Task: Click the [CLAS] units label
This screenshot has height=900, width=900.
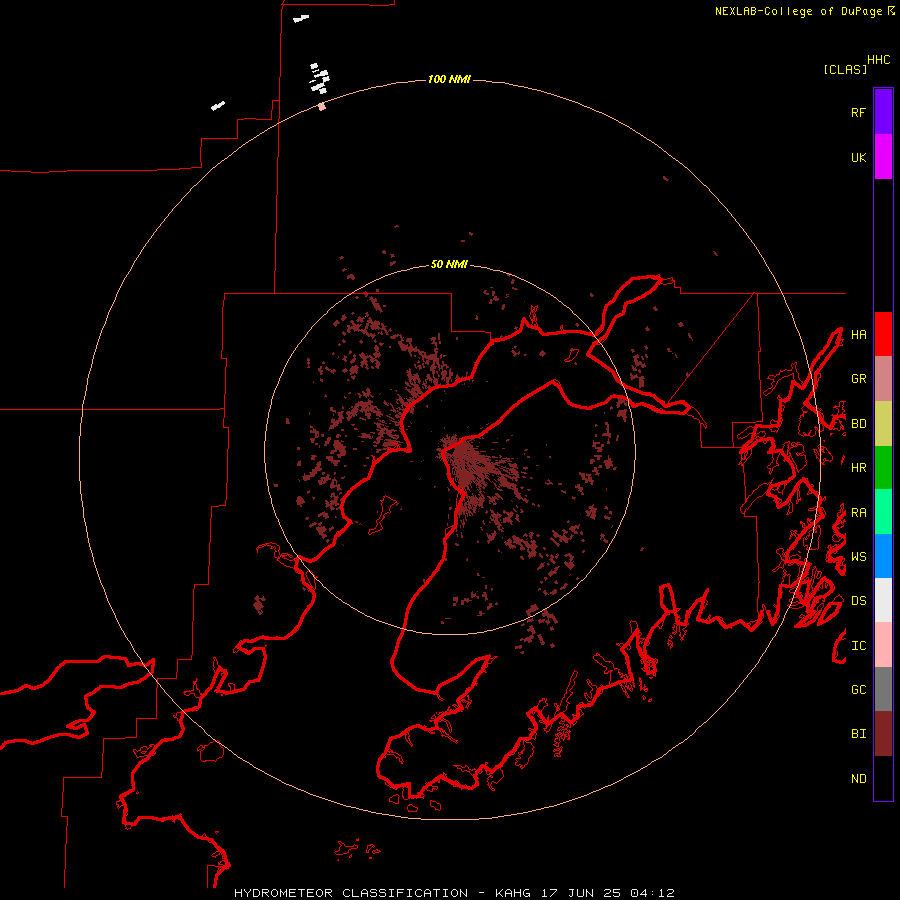Action: (x=845, y=69)
